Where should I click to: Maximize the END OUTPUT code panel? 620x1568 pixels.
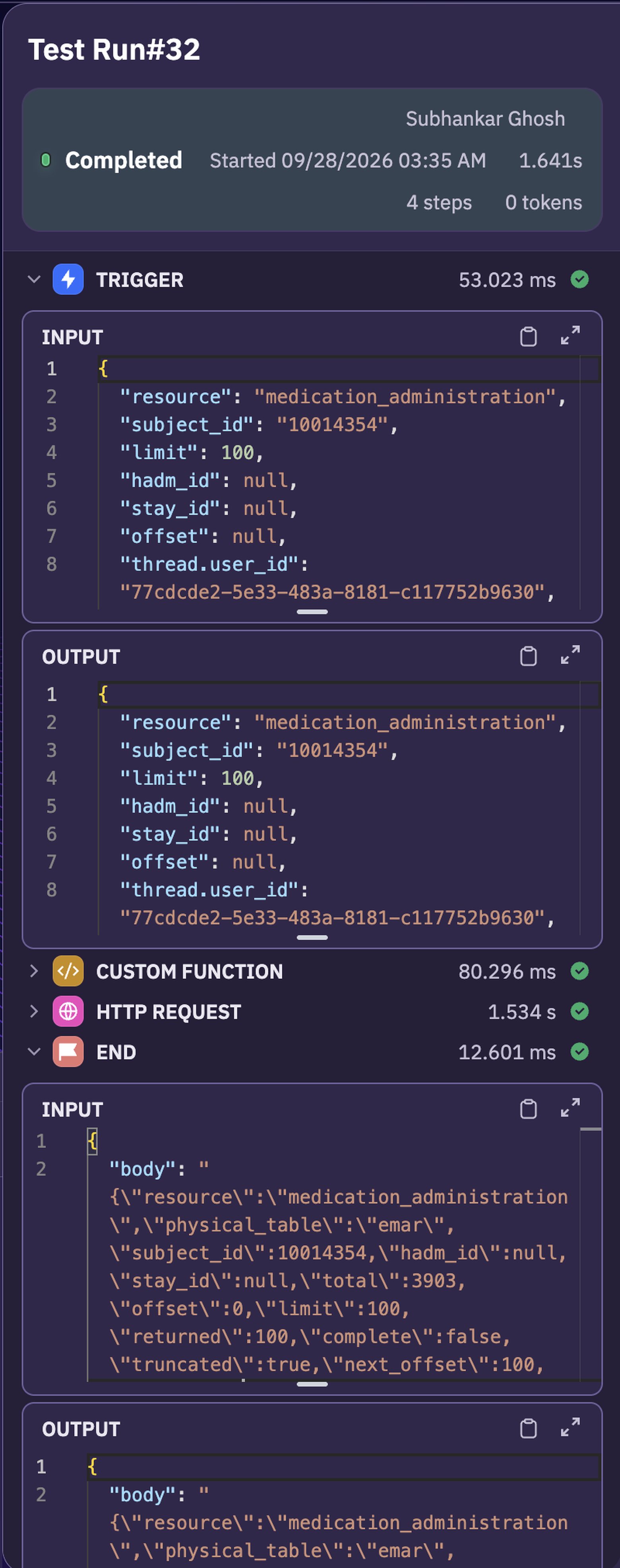click(x=570, y=1427)
